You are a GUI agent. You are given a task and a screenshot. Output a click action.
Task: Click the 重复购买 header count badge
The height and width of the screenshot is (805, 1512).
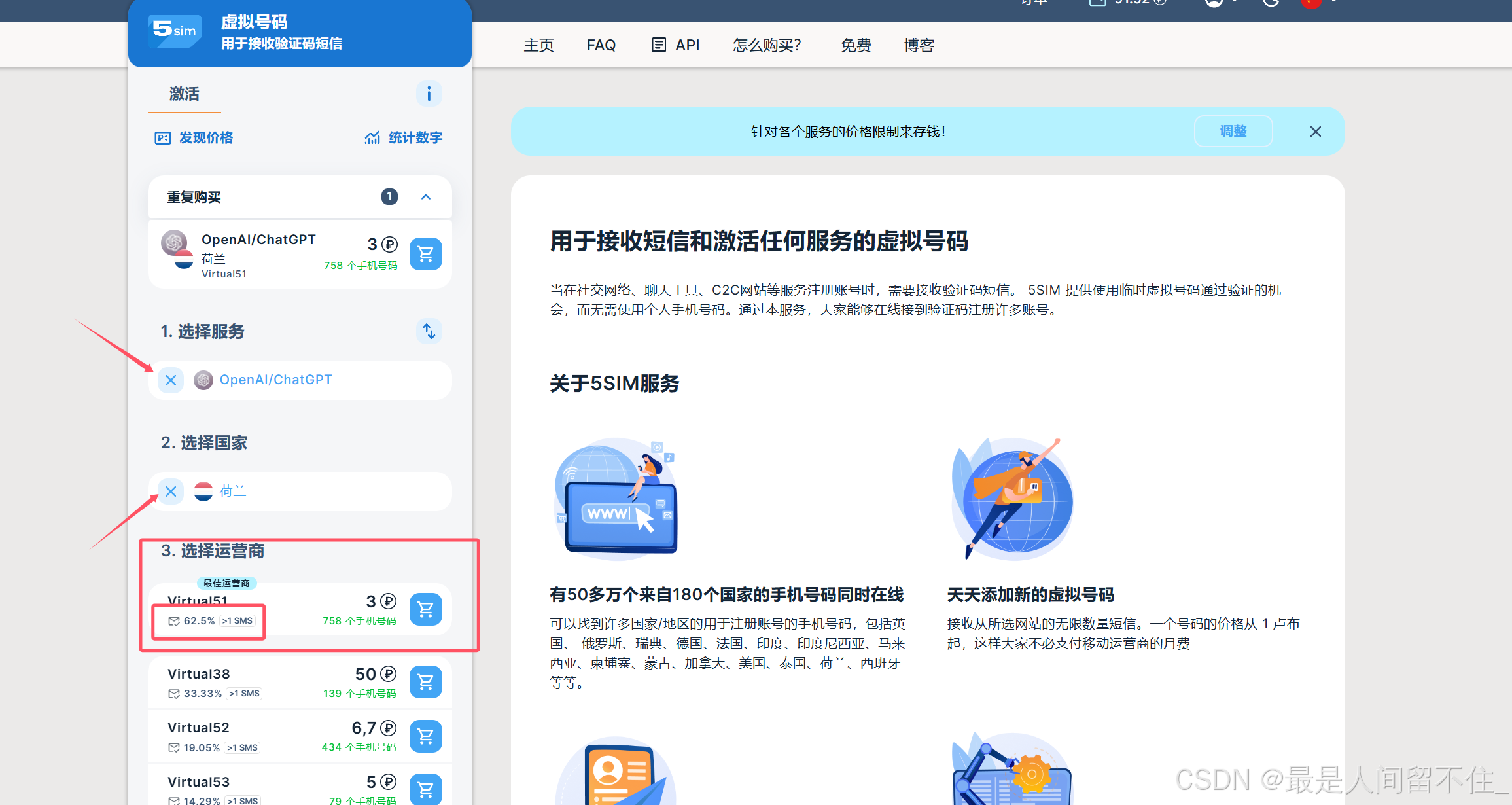coord(389,196)
